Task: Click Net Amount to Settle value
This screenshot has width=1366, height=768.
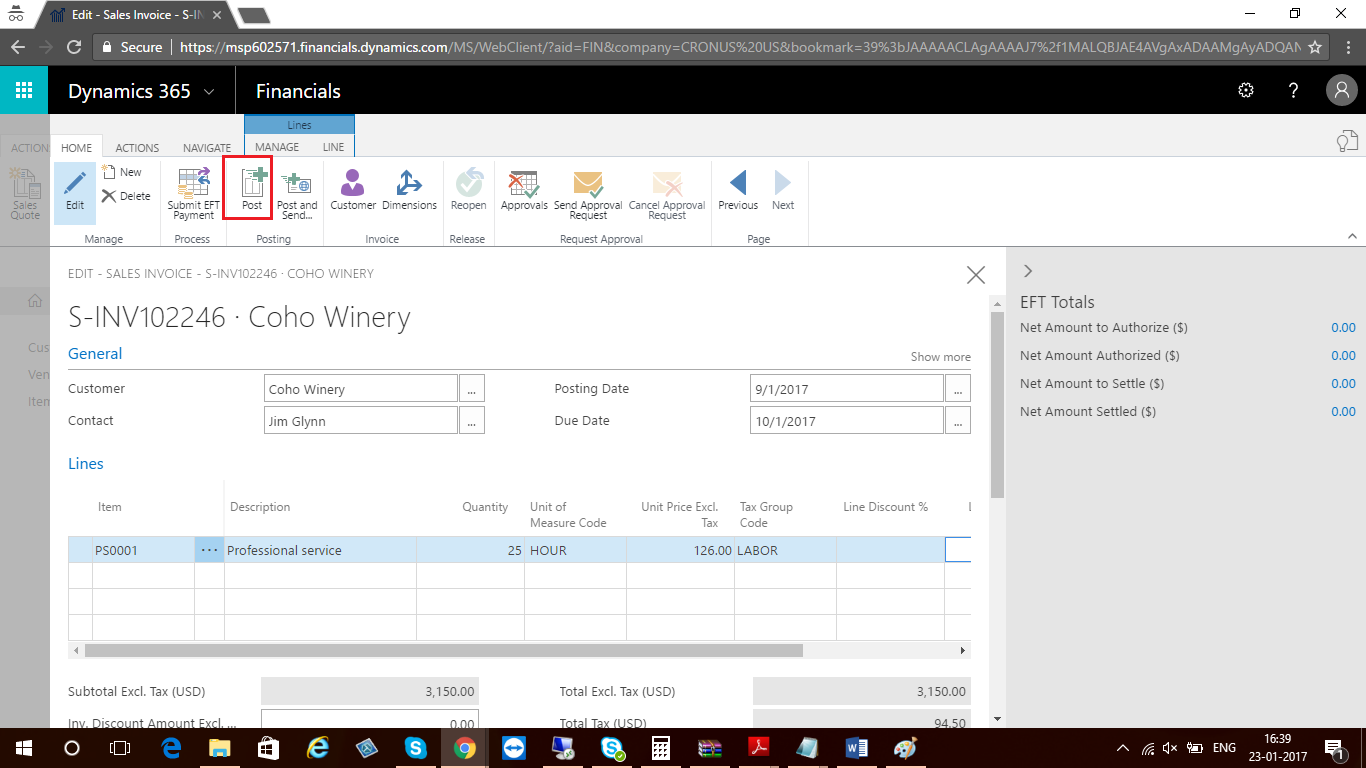Action: pyautogui.click(x=1343, y=384)
